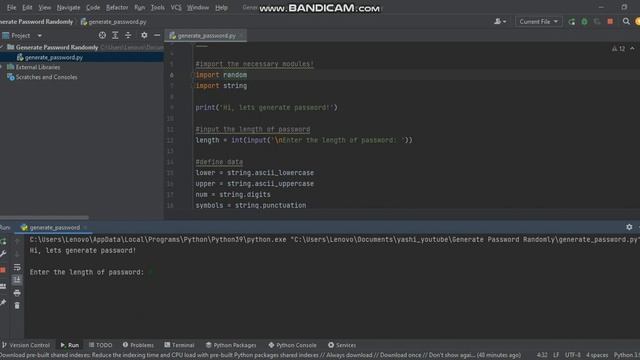Image resolution: width=640 pixels, height=360 pixels.
Task: Click the print icon in Run console
Action: (x=17, y=293)
